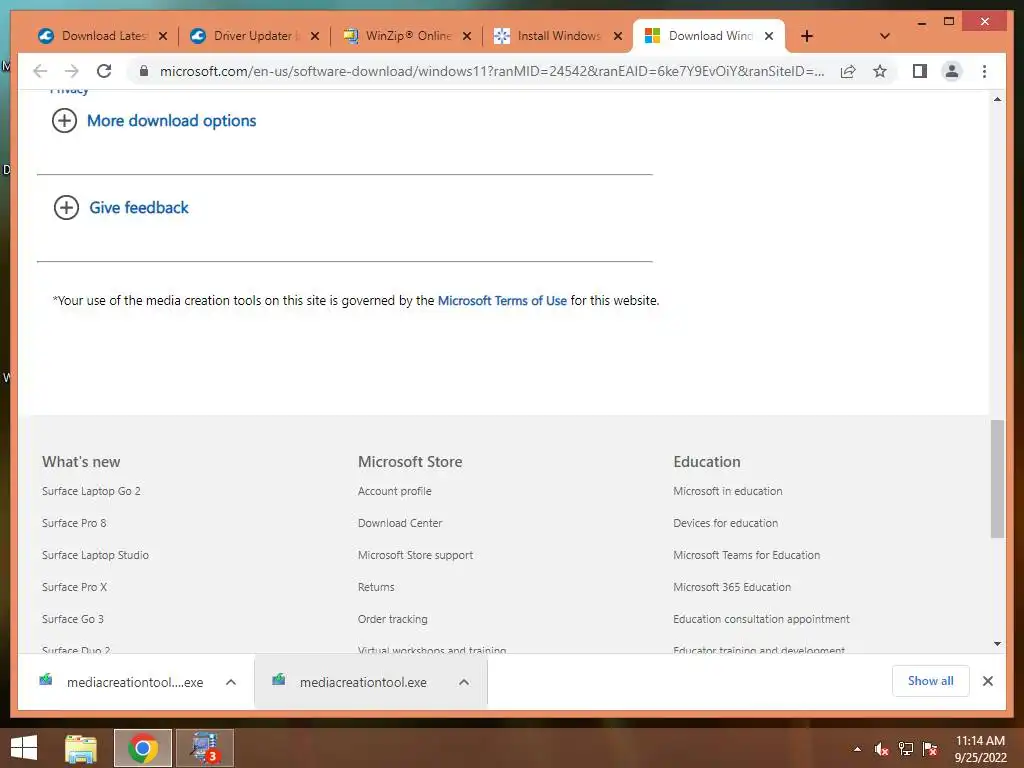The image size is (1024, 768).
Task: Close the Download Windows tab
Action: [769, 36]
